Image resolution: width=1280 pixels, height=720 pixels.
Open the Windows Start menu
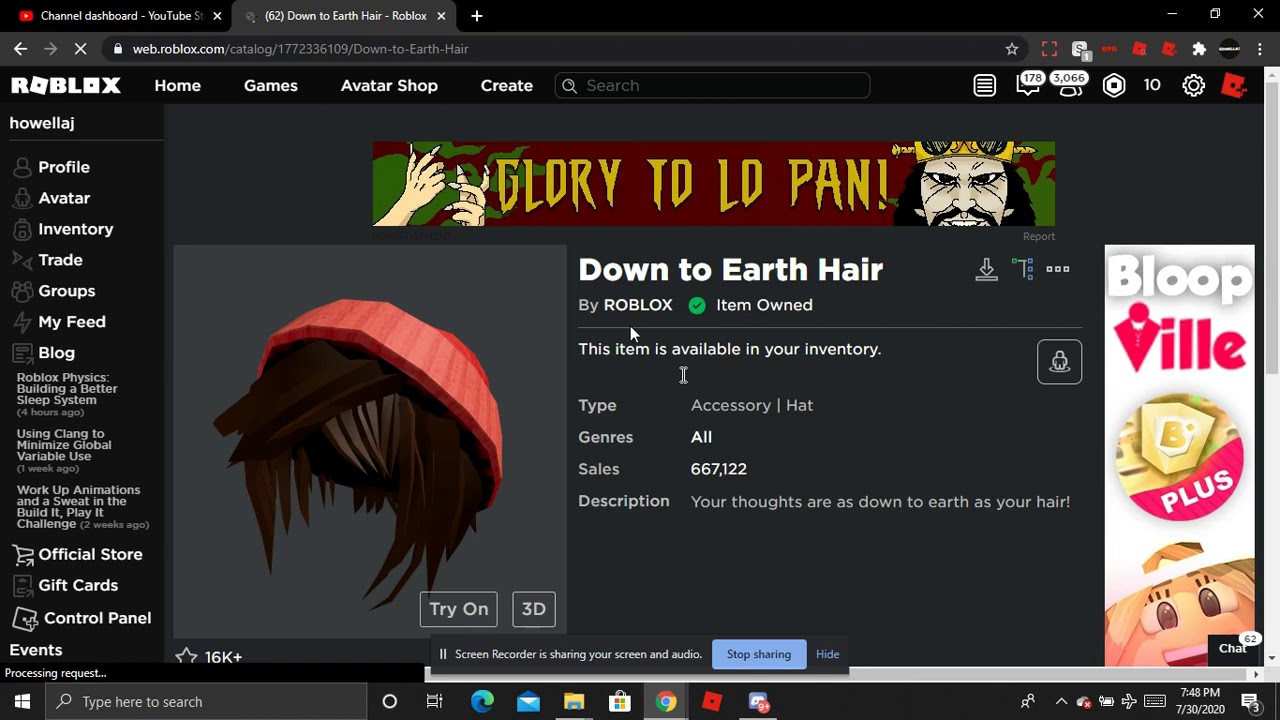pyautogui.click(x=22, y=702)
